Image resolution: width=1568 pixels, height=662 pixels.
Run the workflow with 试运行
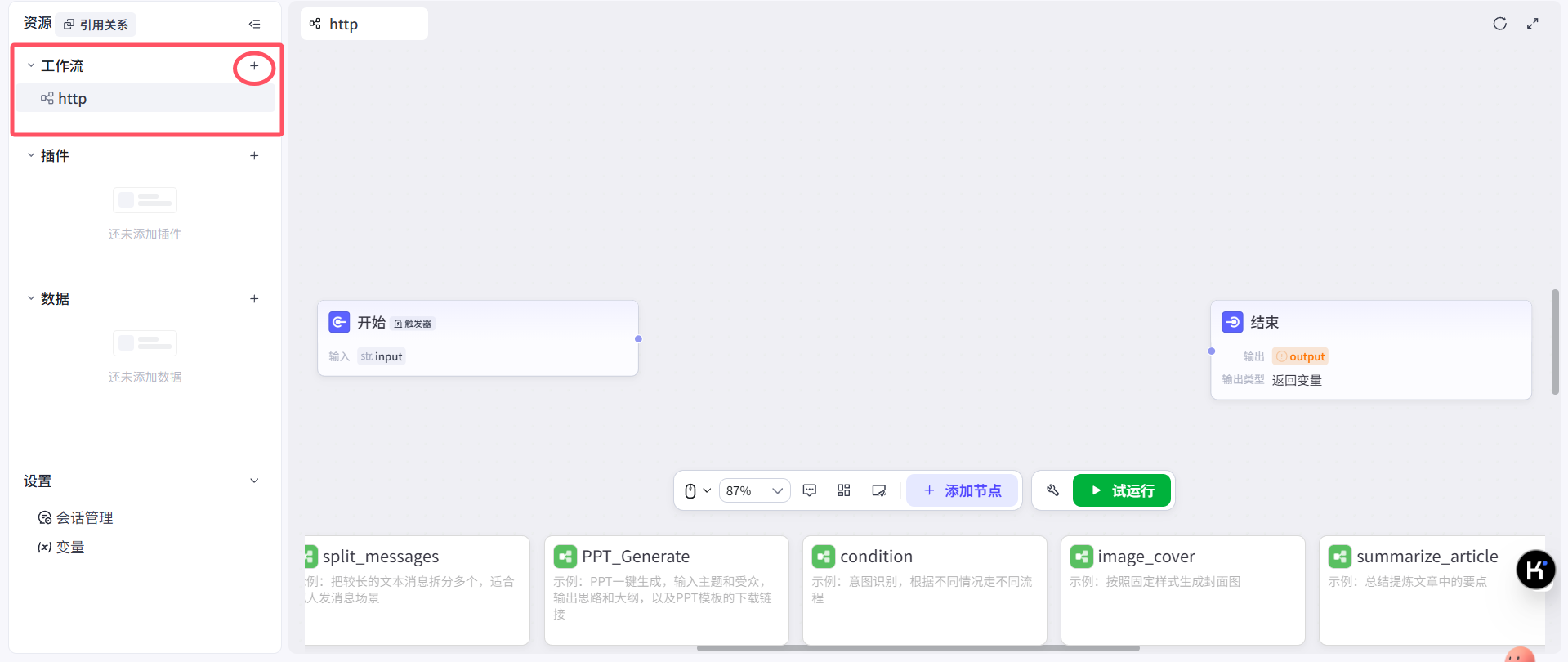1121,490
